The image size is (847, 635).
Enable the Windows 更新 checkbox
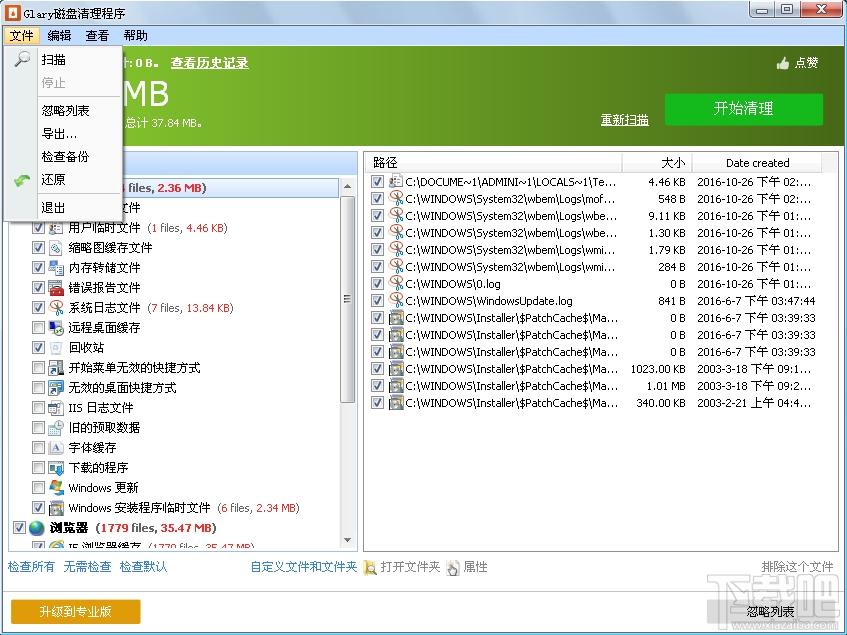(x=38, y=488)
